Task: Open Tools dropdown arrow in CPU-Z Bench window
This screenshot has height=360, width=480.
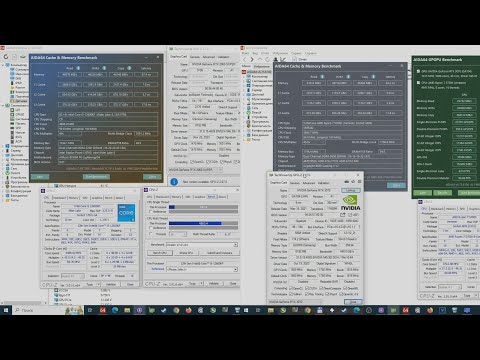Action: coord(201,283)
